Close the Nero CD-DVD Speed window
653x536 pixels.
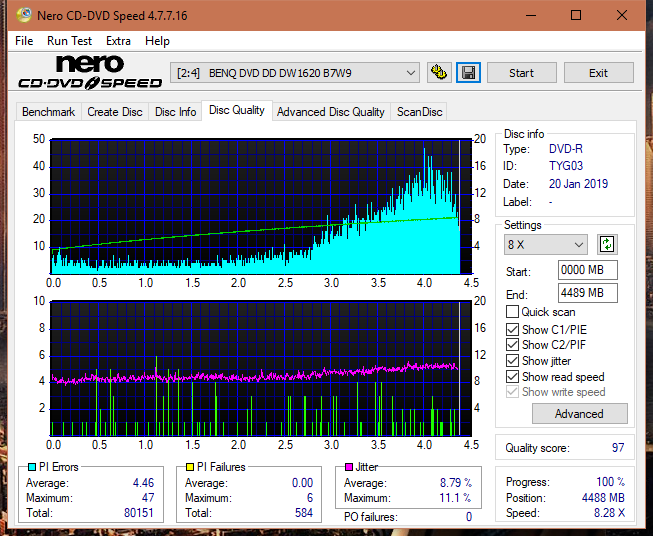click(x=622, y=15)
